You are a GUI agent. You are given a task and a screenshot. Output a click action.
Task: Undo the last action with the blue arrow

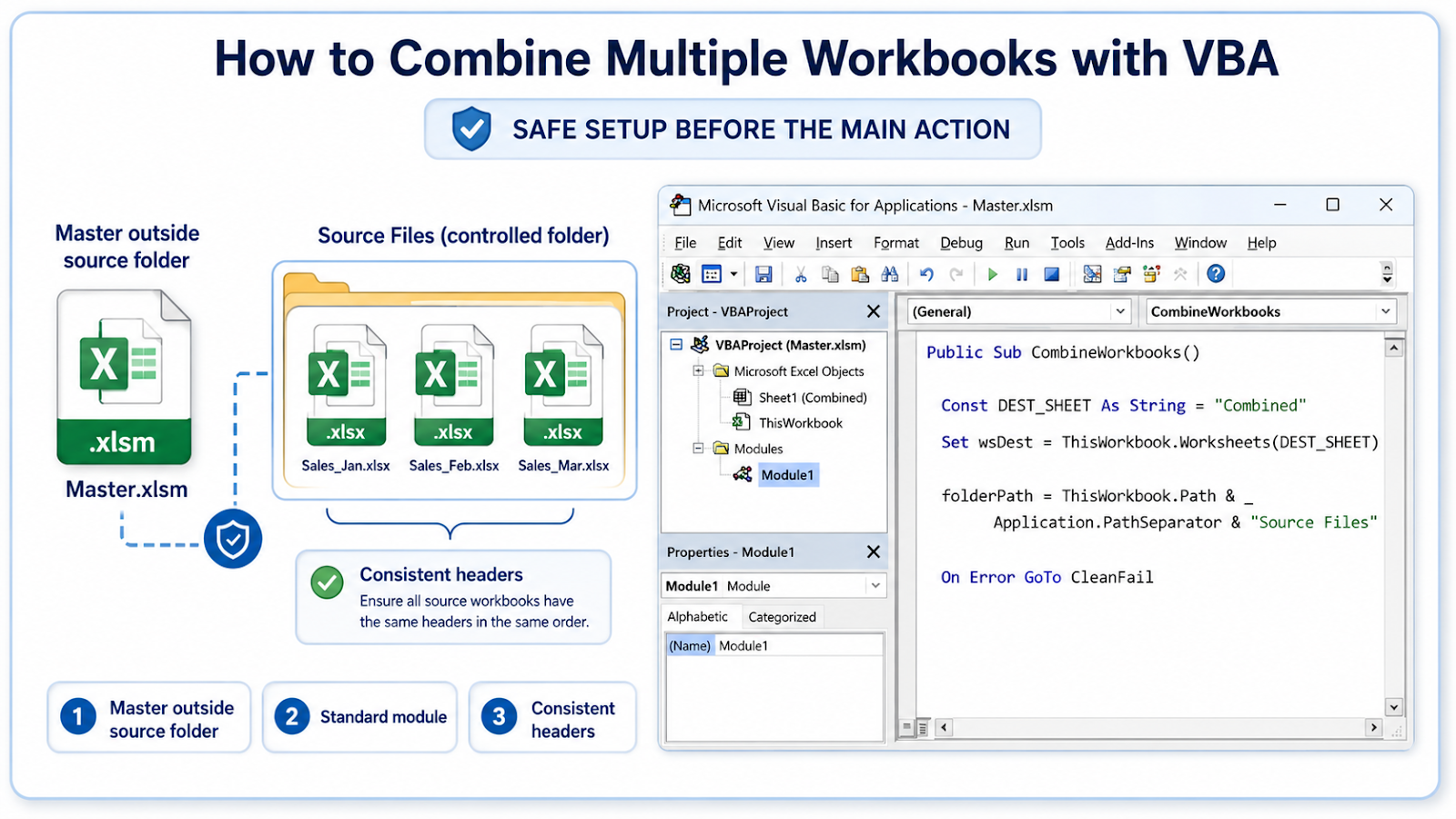click(x=926, y=274)
